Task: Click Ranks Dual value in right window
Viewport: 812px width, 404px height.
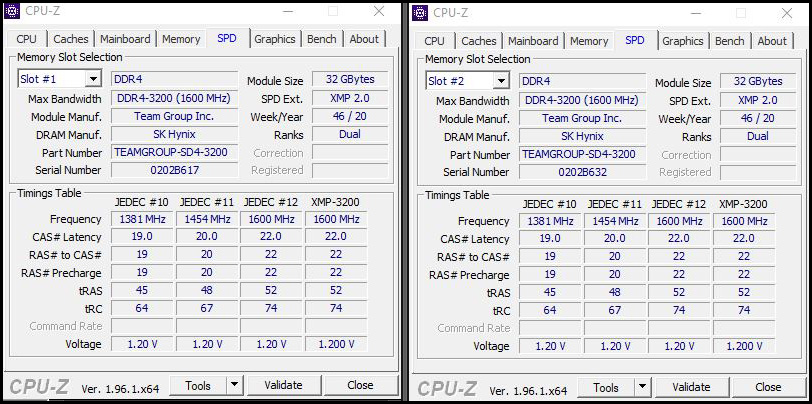Action: point(758,136)
